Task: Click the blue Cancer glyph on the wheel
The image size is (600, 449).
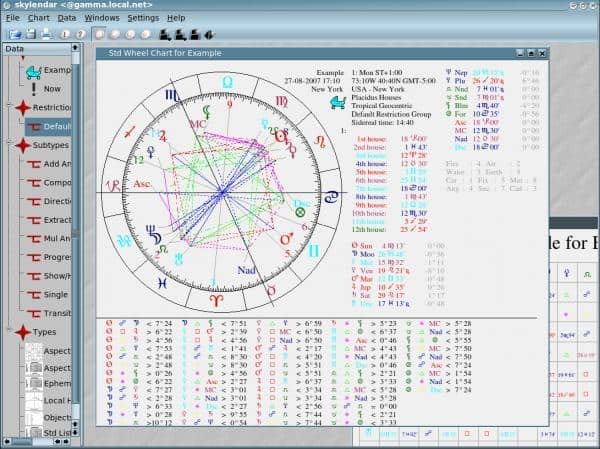Action: (332, 197)
